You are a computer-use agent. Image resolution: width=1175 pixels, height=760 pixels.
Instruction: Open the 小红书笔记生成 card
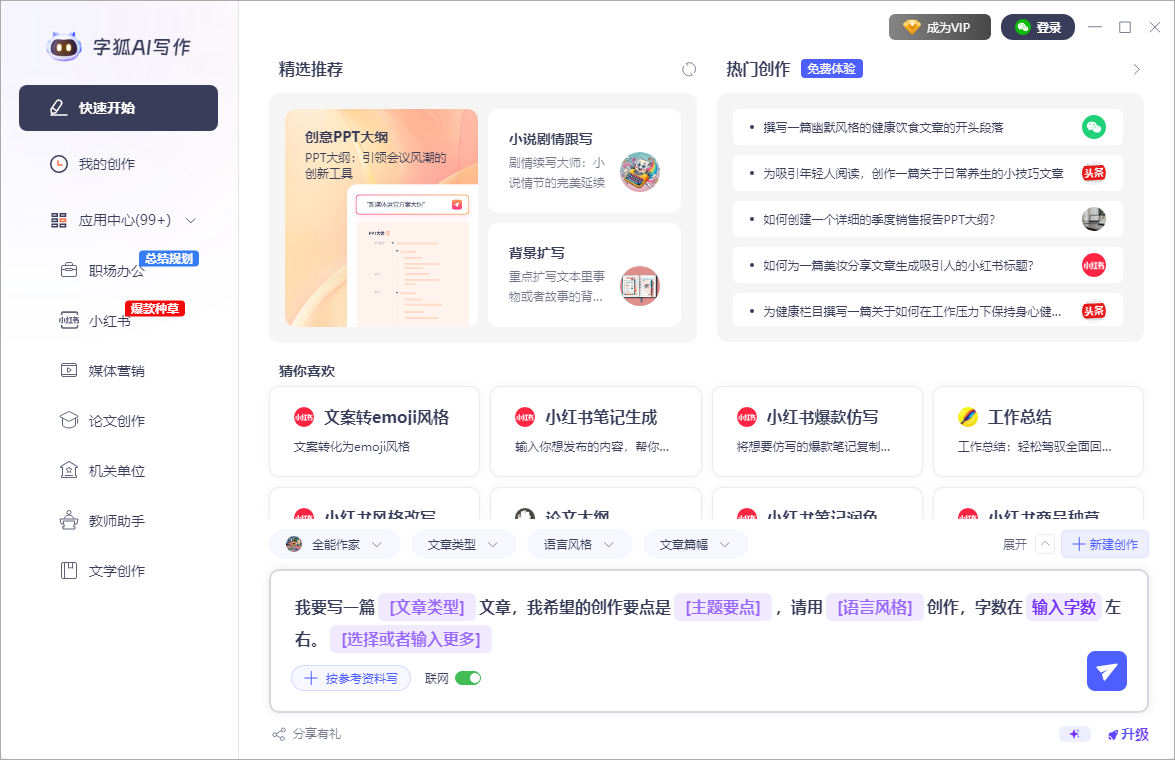[596, 431]
